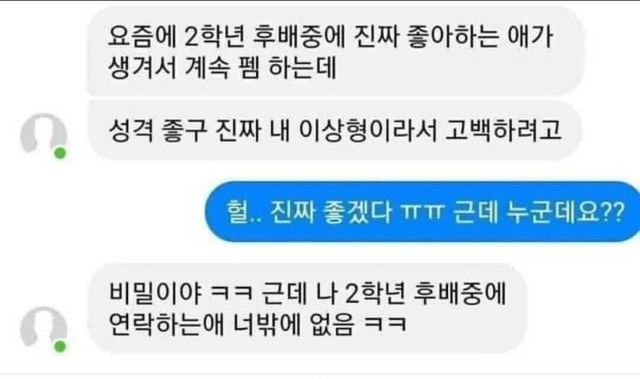Click green online dot on upper avatar

tap(60, 153)
